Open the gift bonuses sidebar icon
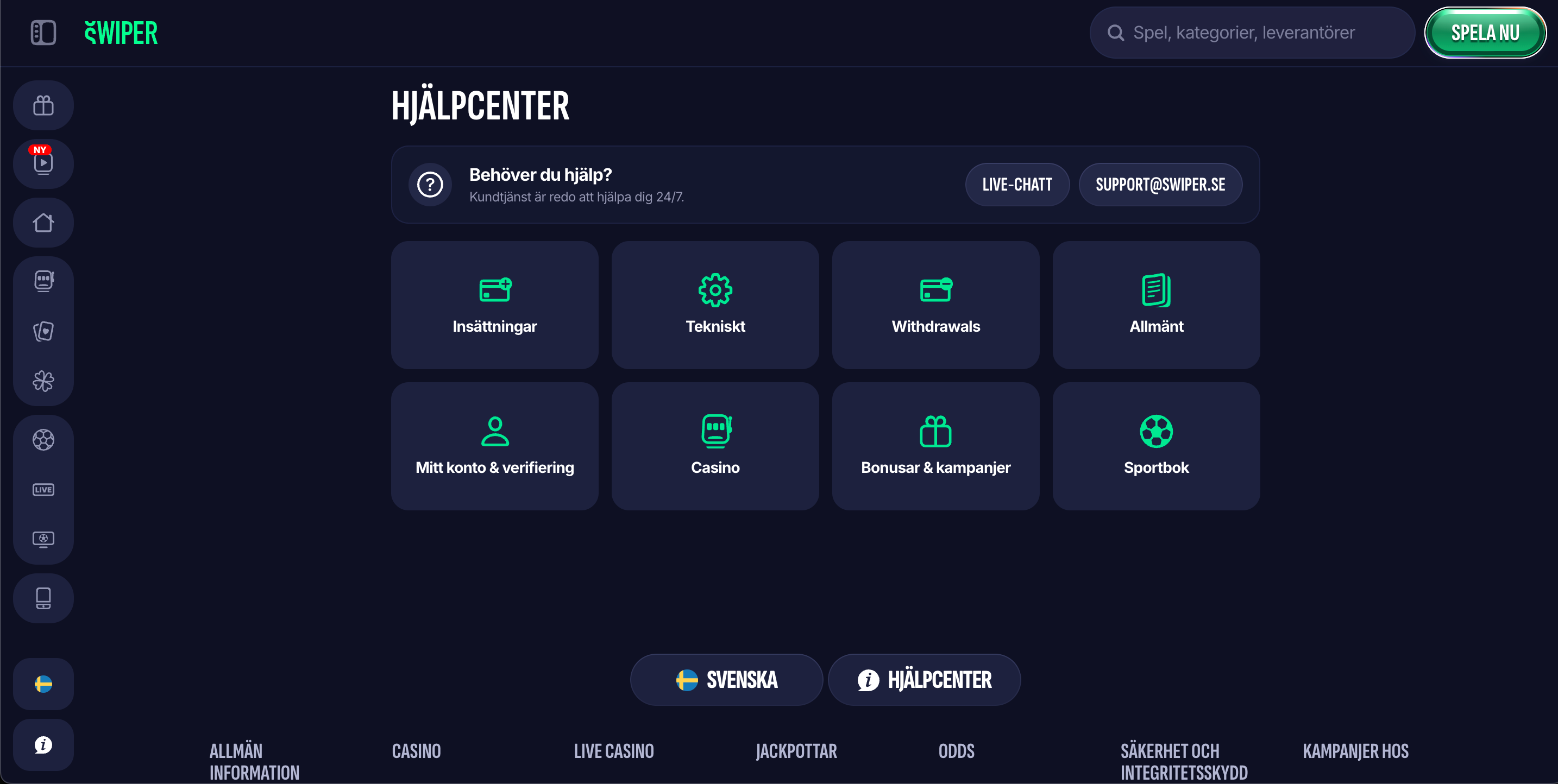The height and width of the screenshot is (784, 1558). pyautogui.click(x=43, y=106)
